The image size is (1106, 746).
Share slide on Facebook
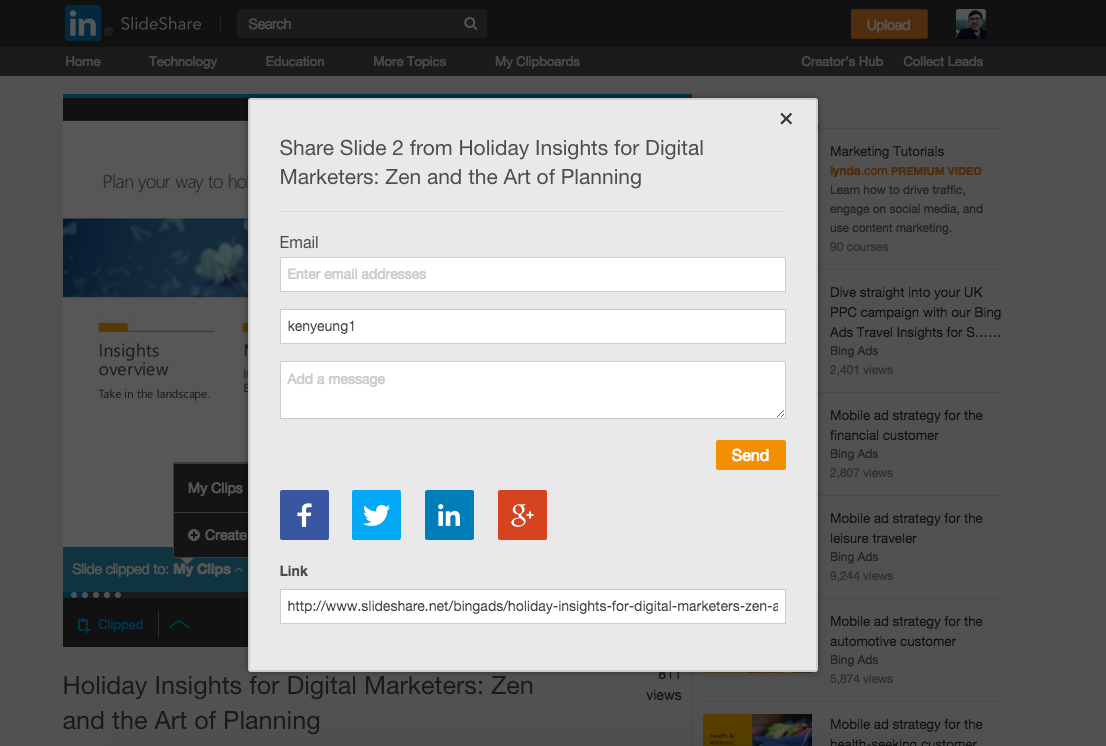coord(304,515)
